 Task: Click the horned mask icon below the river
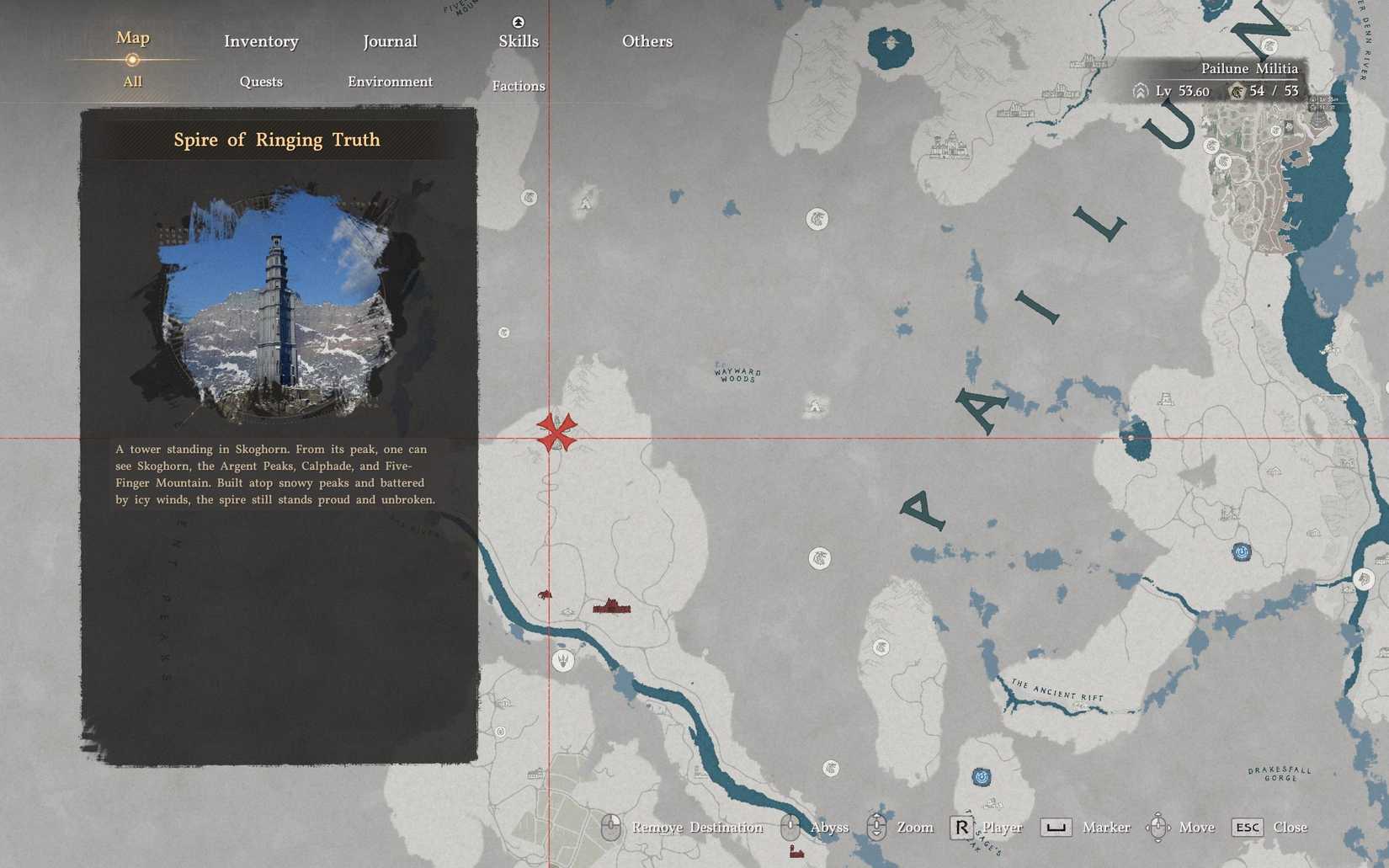tap(563, 660)
